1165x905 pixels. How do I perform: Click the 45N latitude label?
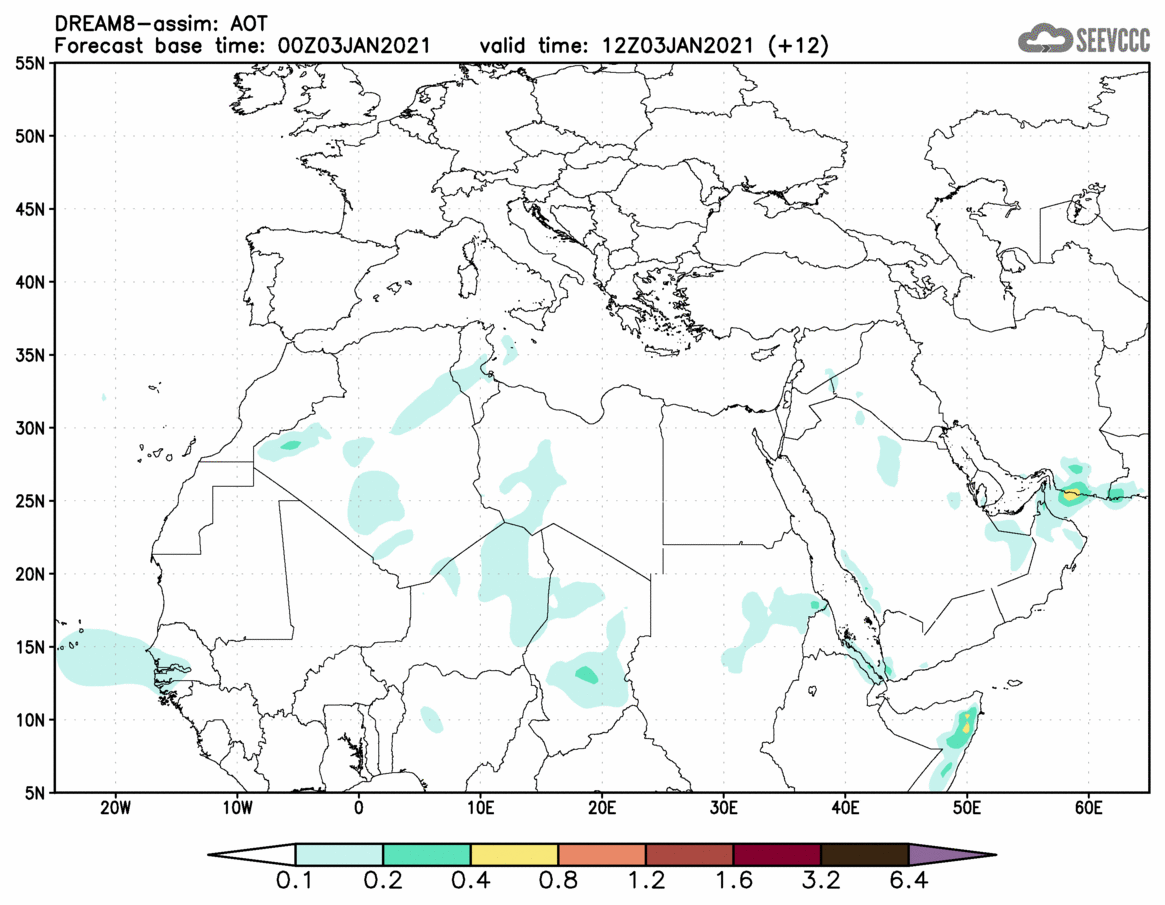[x=30, y=210]
